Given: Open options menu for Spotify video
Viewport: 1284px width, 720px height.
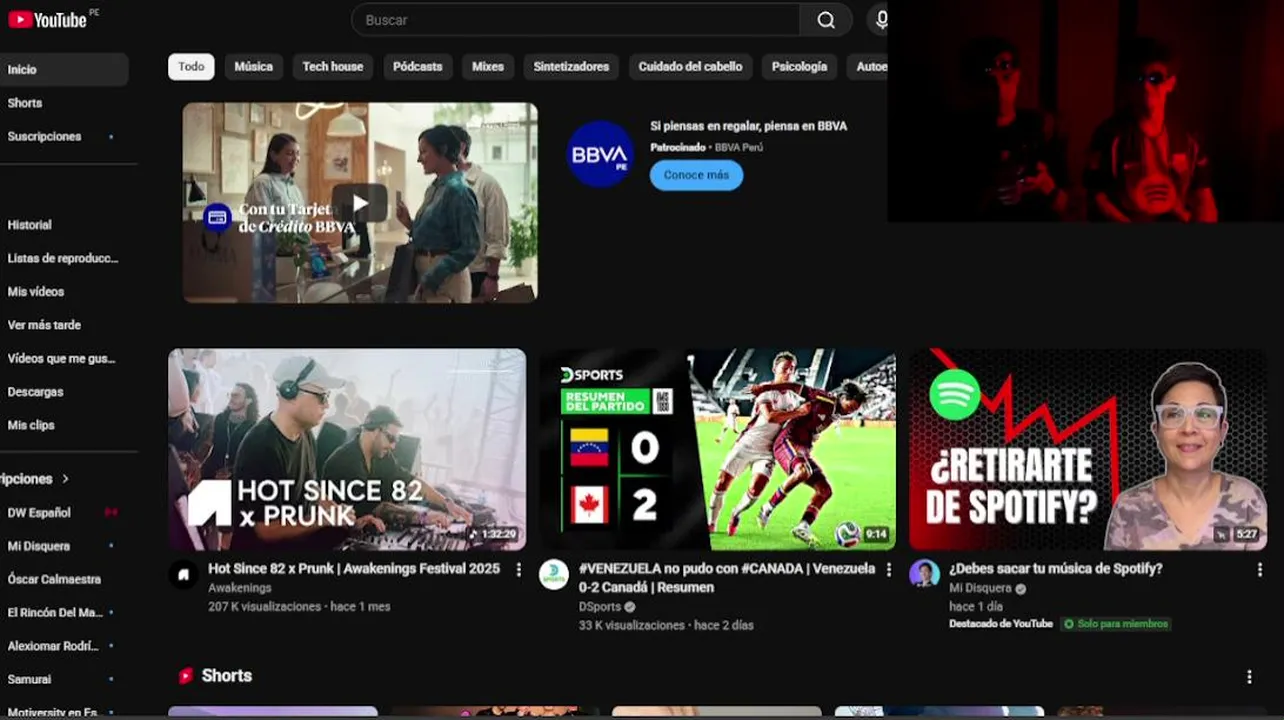Looking at the screenshot, I should tap(1259, 569).
